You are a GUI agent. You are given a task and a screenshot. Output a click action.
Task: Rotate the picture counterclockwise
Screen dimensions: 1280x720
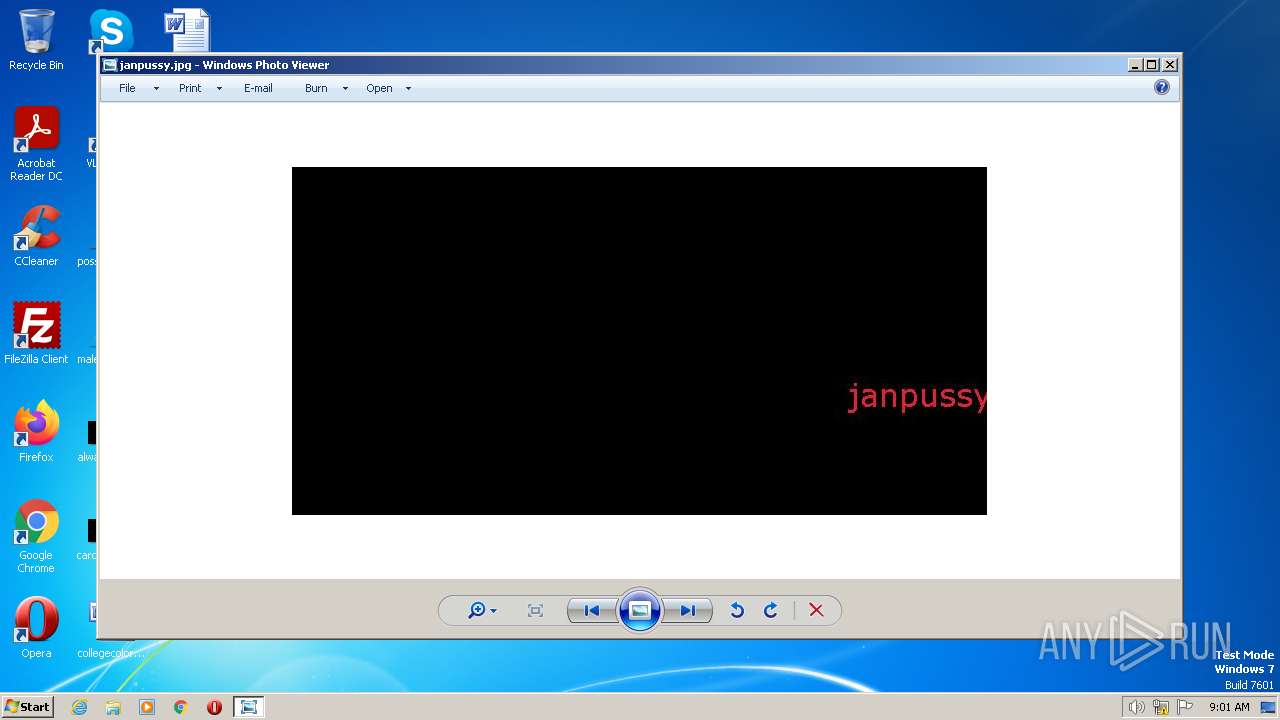coord(737,610)
